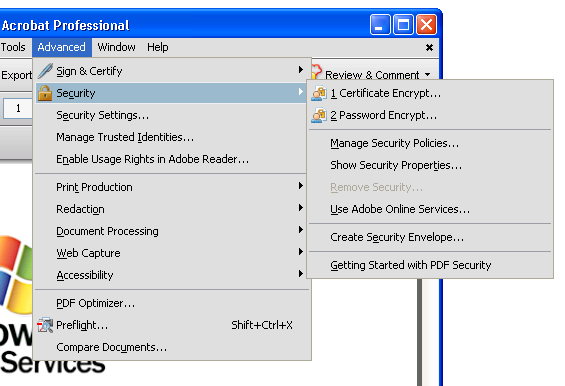Select 1 Certificate Encrypt
This screenshot has width=565, height=386.
coord(430,93)
